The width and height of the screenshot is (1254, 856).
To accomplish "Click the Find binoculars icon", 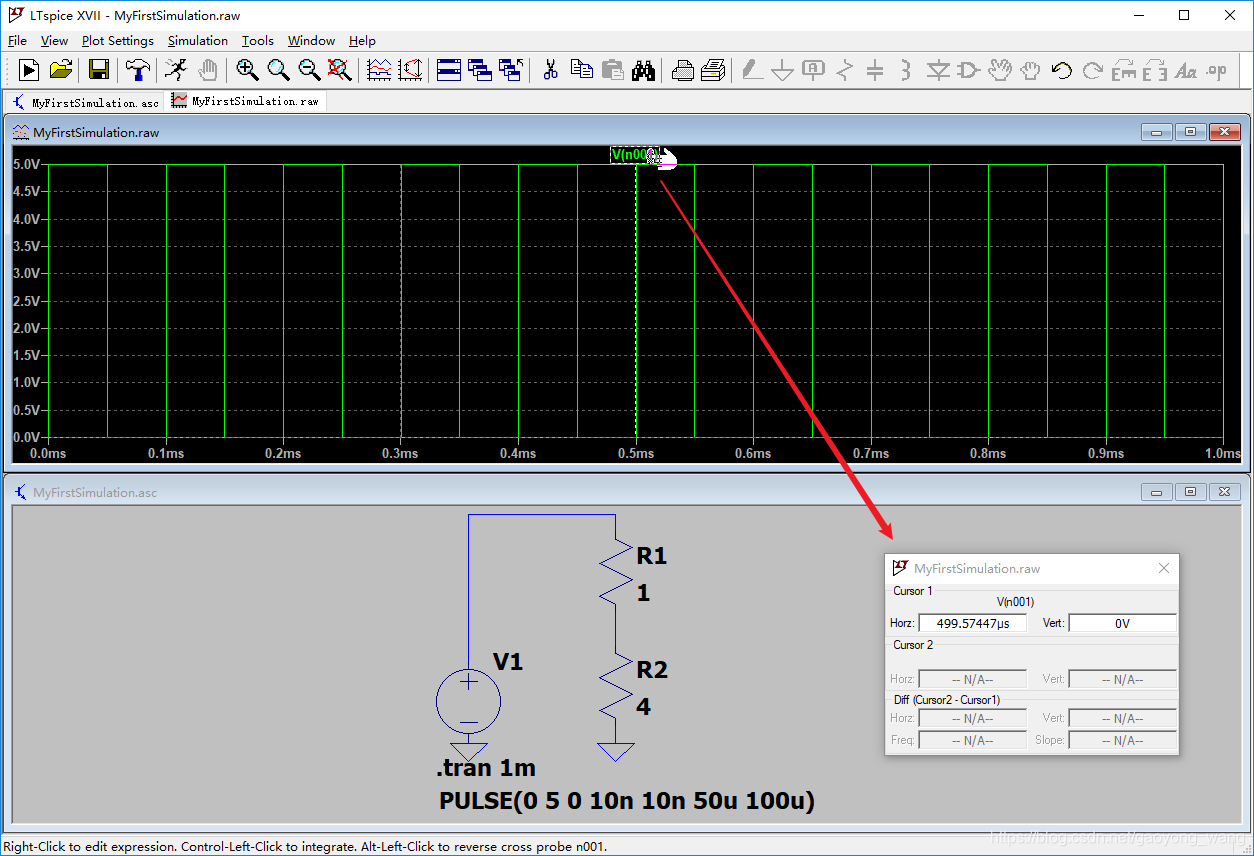I will [x=643, y=70].
